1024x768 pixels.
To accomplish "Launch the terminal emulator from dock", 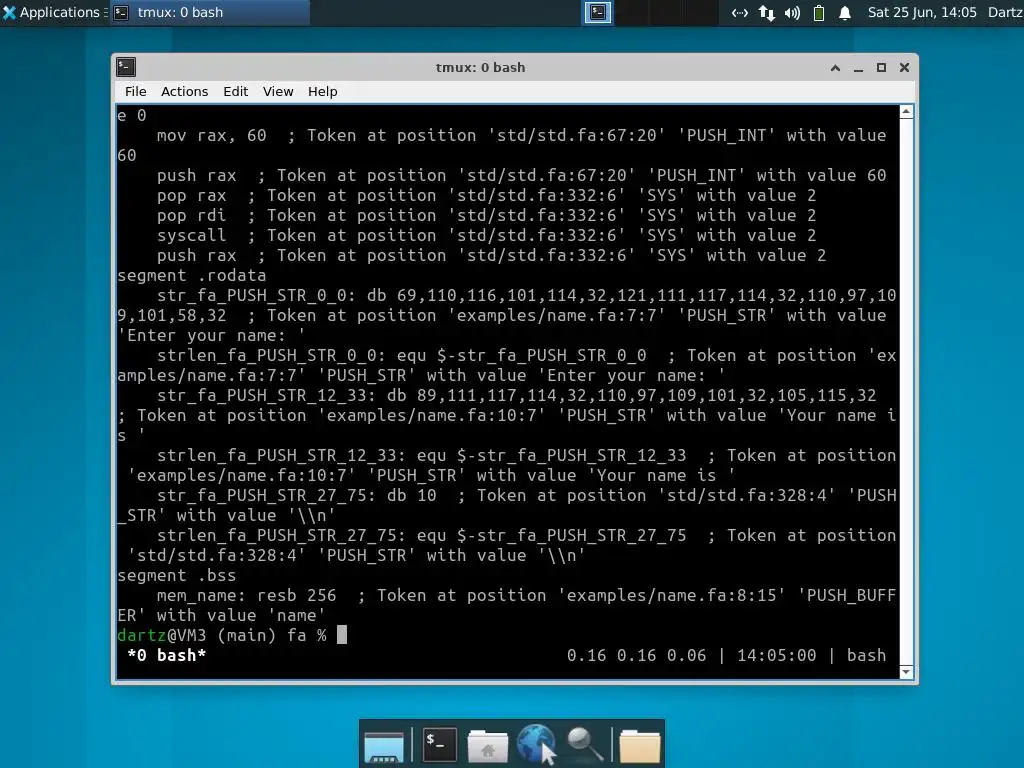I will (x=439, y=744).
